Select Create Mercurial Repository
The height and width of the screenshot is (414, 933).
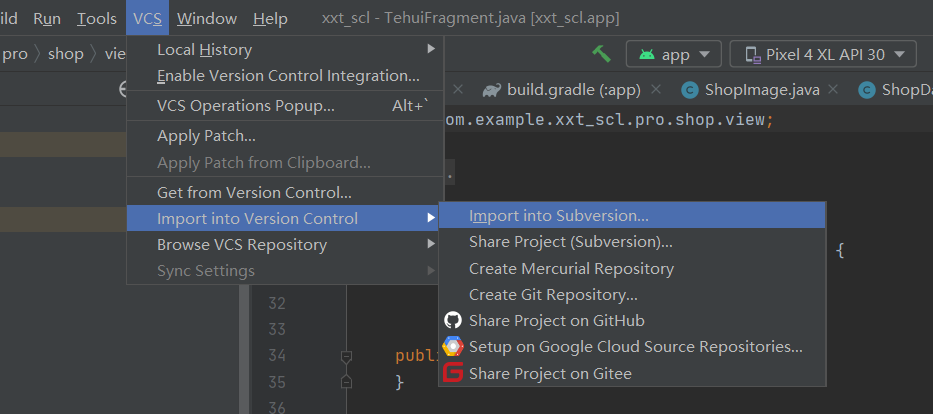point(571,268)
